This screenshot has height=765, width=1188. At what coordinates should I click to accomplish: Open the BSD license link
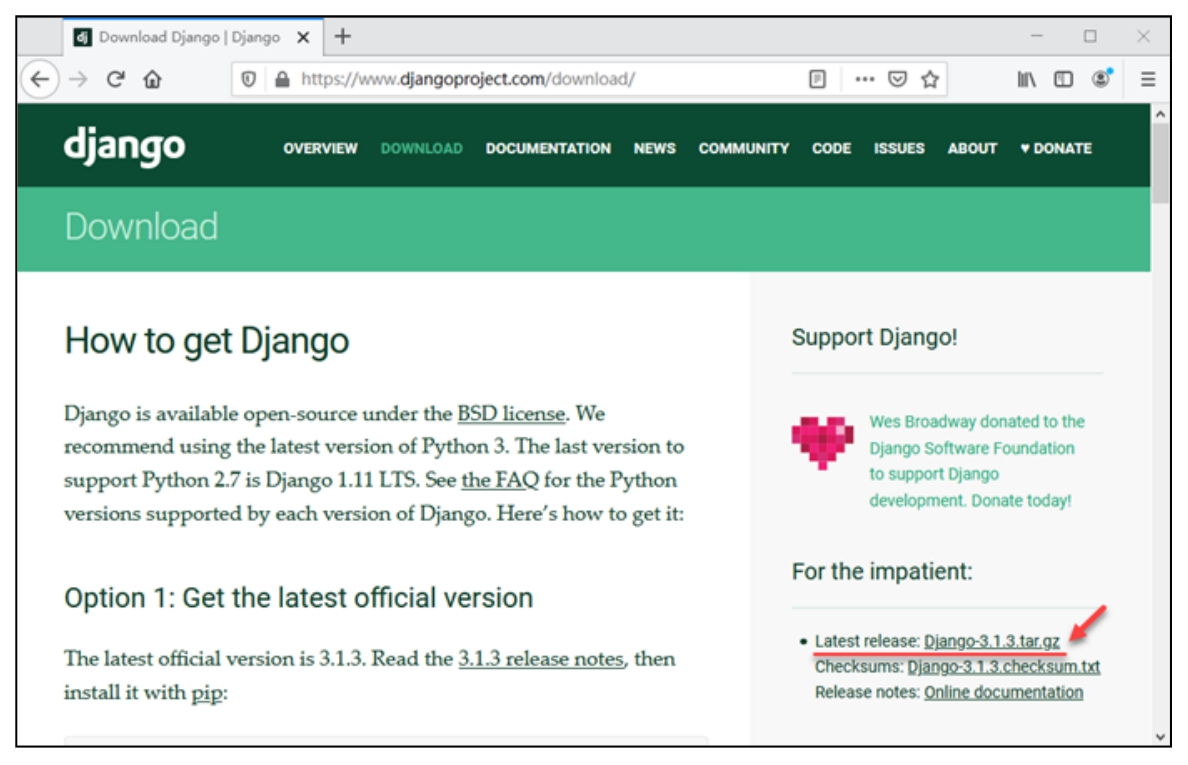coord(511,414)
